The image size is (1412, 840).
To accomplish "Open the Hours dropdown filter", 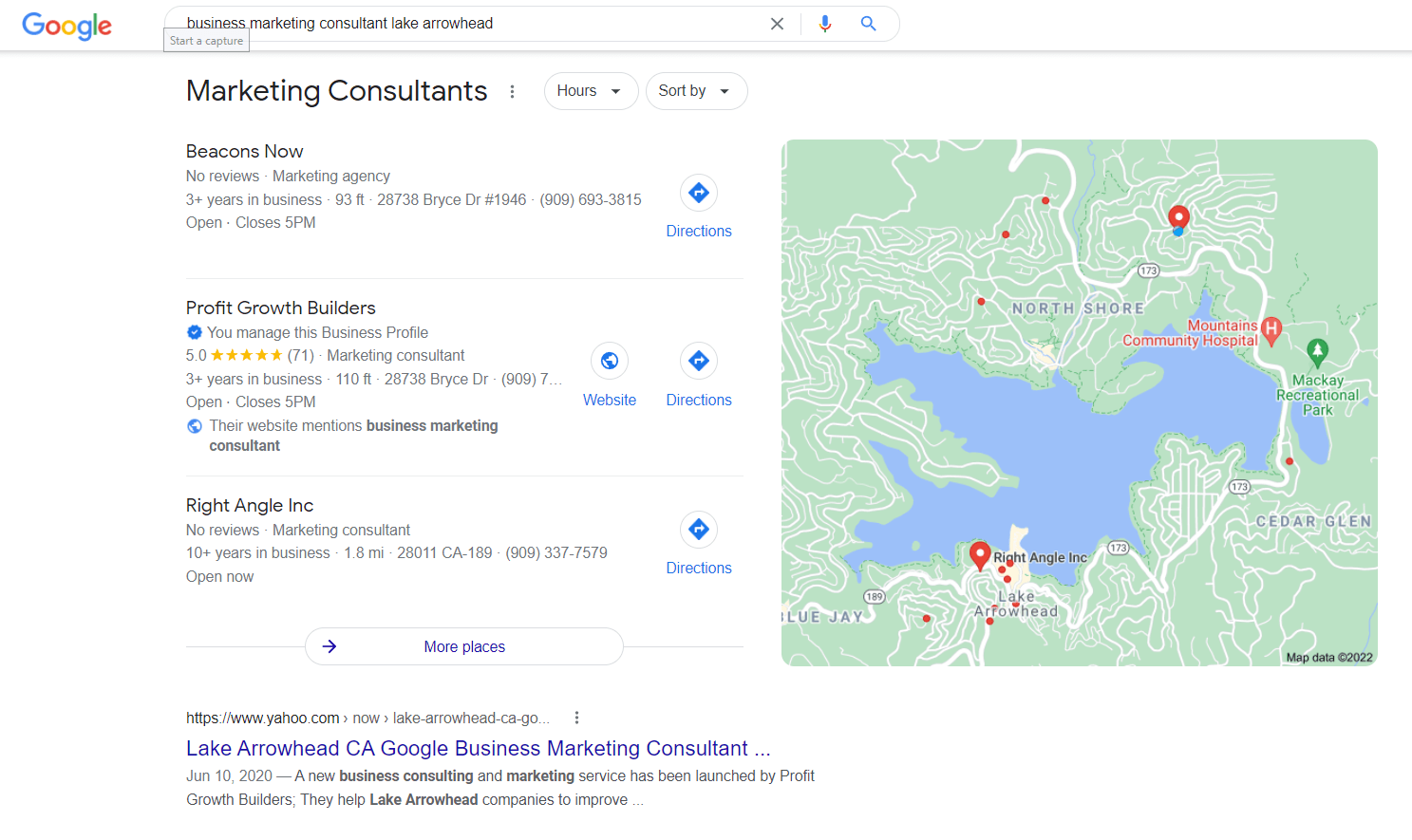I will tap(591, 91).
